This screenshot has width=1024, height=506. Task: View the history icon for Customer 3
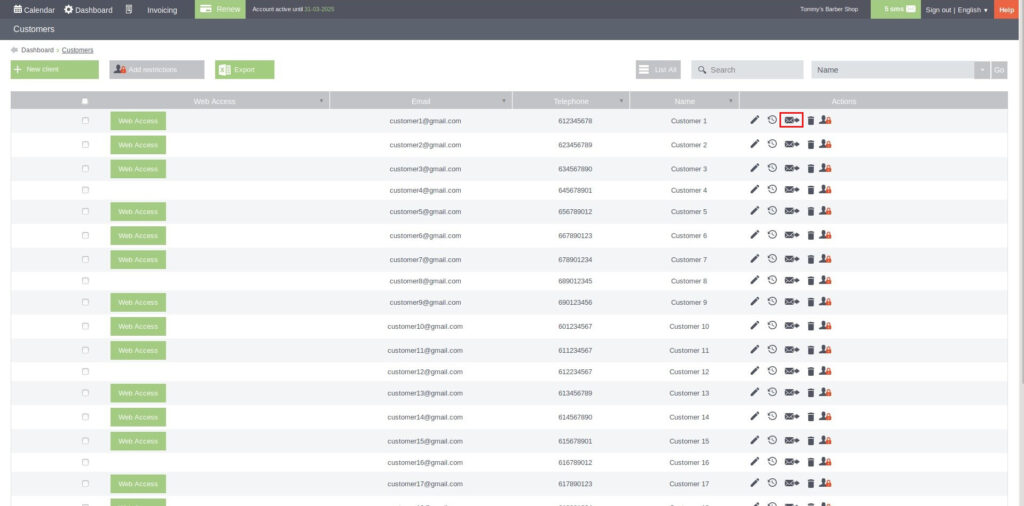point(772,168)
